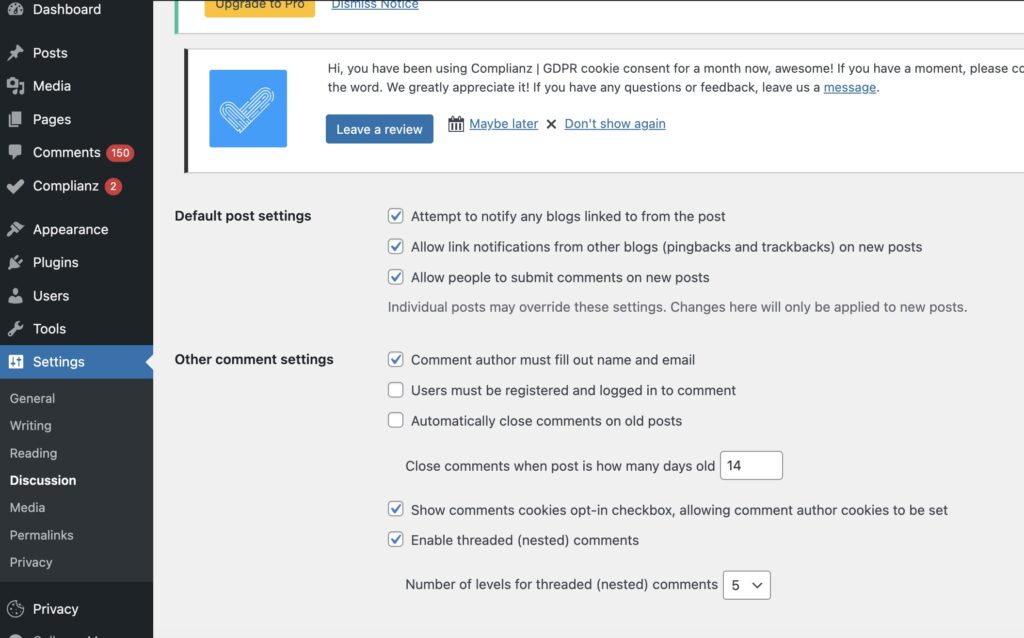Click the Appearance paintbrush icon

(15, 229)
